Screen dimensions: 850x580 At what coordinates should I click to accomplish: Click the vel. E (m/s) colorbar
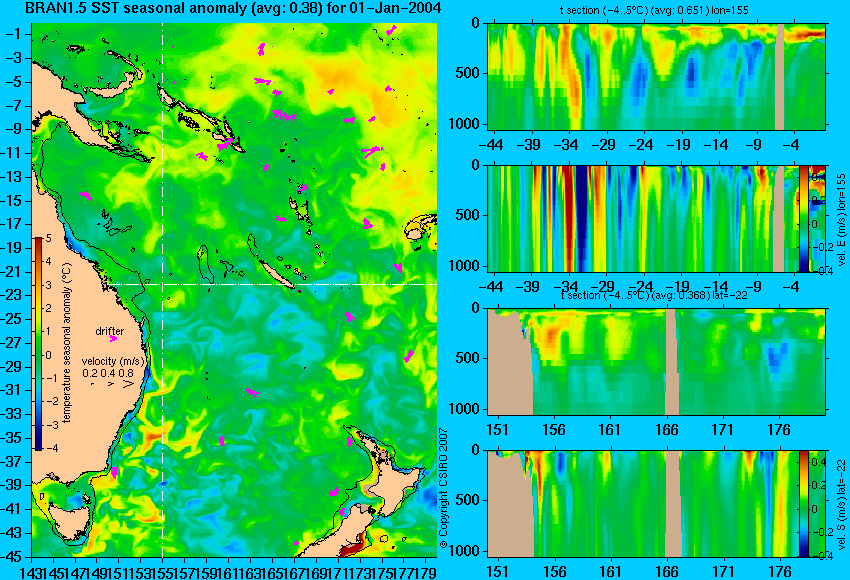[804, 218]
